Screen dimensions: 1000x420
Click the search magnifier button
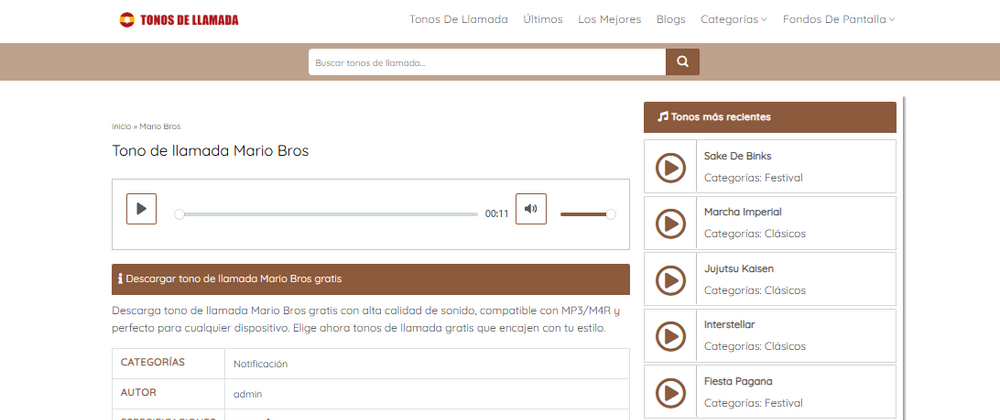(x=682, y=62)
